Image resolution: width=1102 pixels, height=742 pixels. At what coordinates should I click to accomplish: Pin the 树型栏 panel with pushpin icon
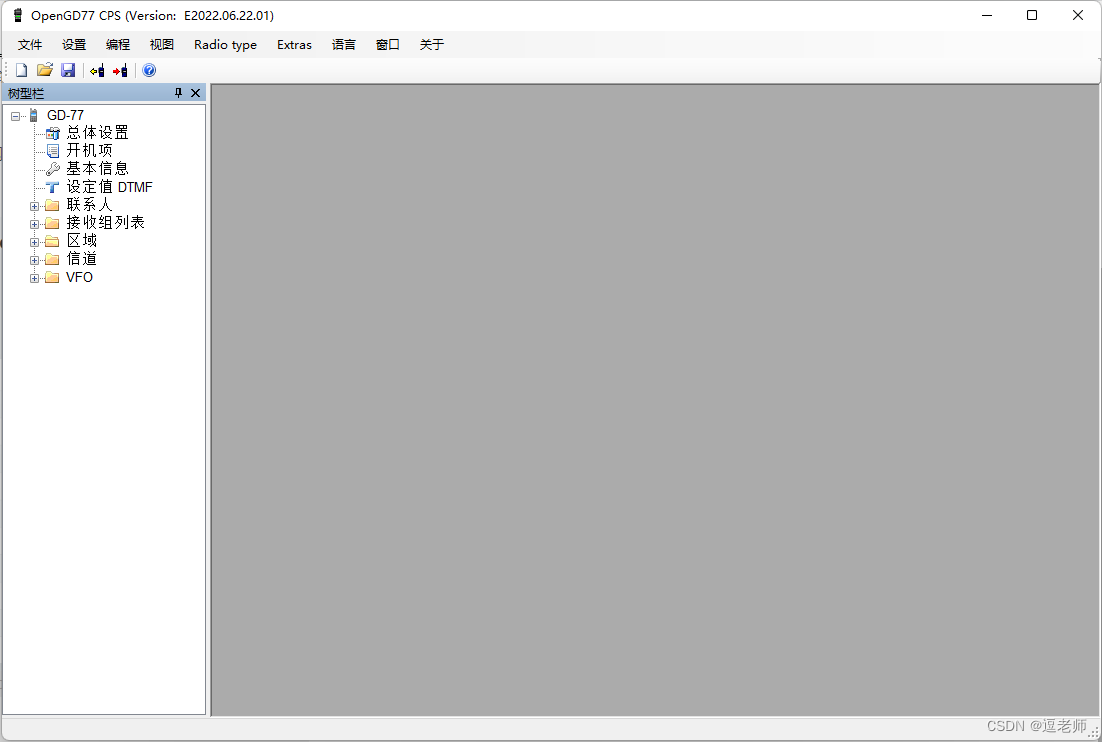click(x=178, y=93)
